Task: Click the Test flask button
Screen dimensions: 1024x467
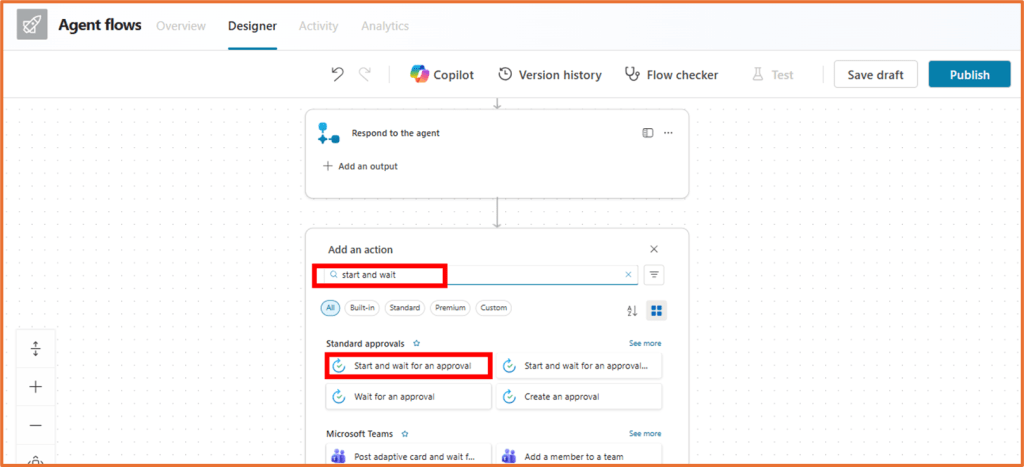Action: tap(773, 74)
